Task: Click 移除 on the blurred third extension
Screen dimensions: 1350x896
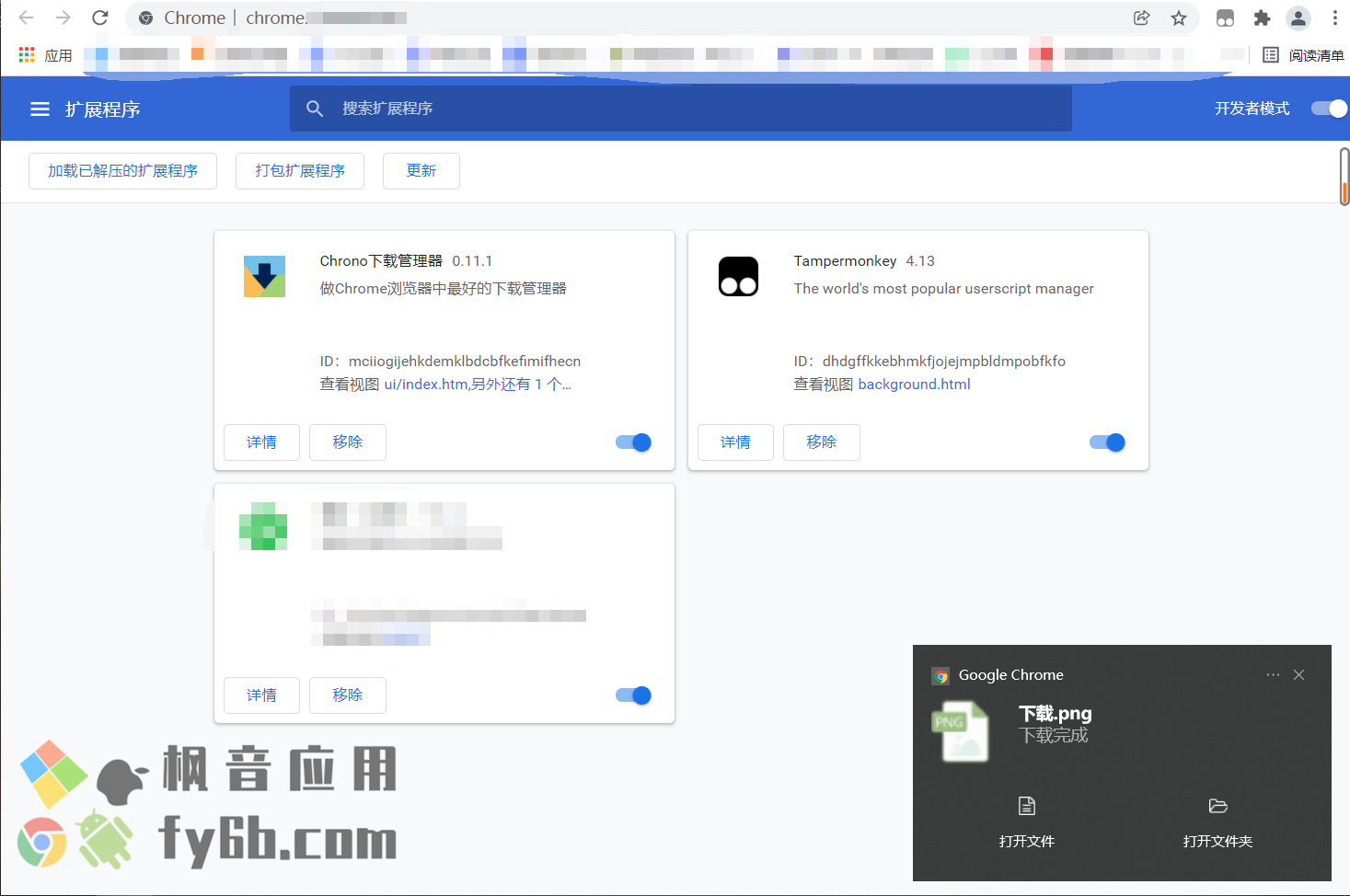Action: [347, 695]
